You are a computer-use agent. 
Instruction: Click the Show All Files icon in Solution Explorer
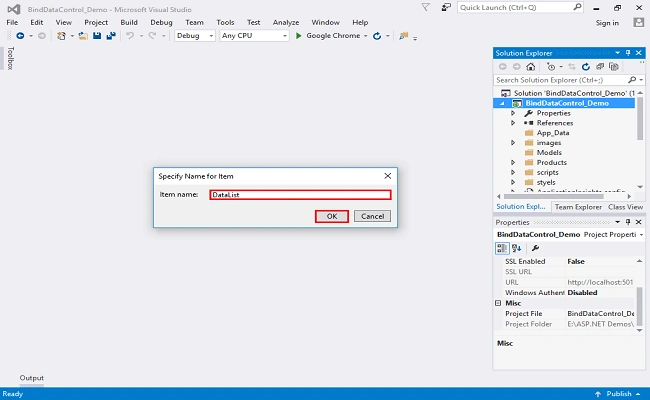(x=614, y=67)
